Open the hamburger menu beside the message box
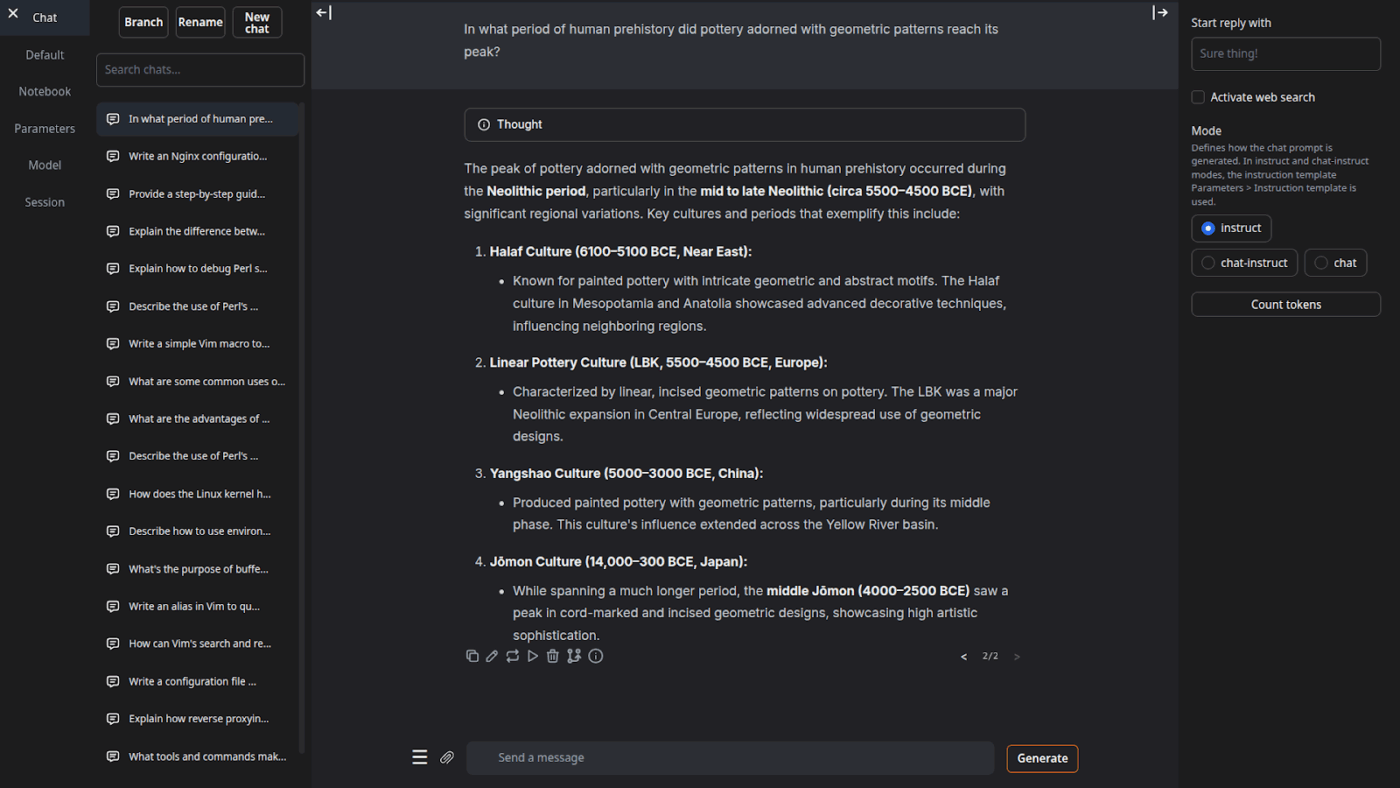This screenshot has width=1400, height=788. [x=420, y=758]
